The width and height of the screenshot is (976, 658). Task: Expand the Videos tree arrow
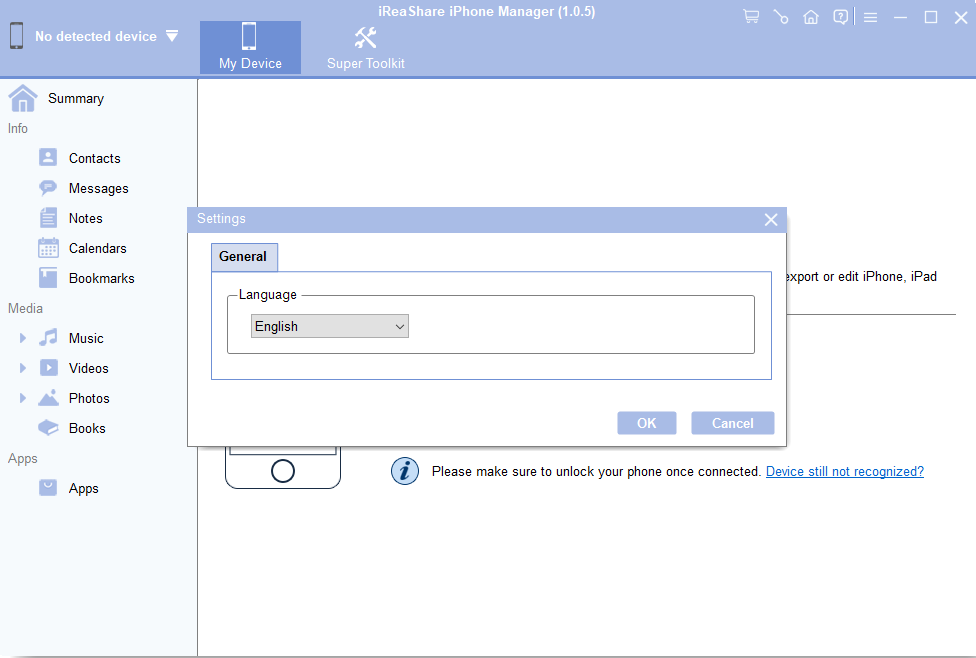tap(22, 368)
